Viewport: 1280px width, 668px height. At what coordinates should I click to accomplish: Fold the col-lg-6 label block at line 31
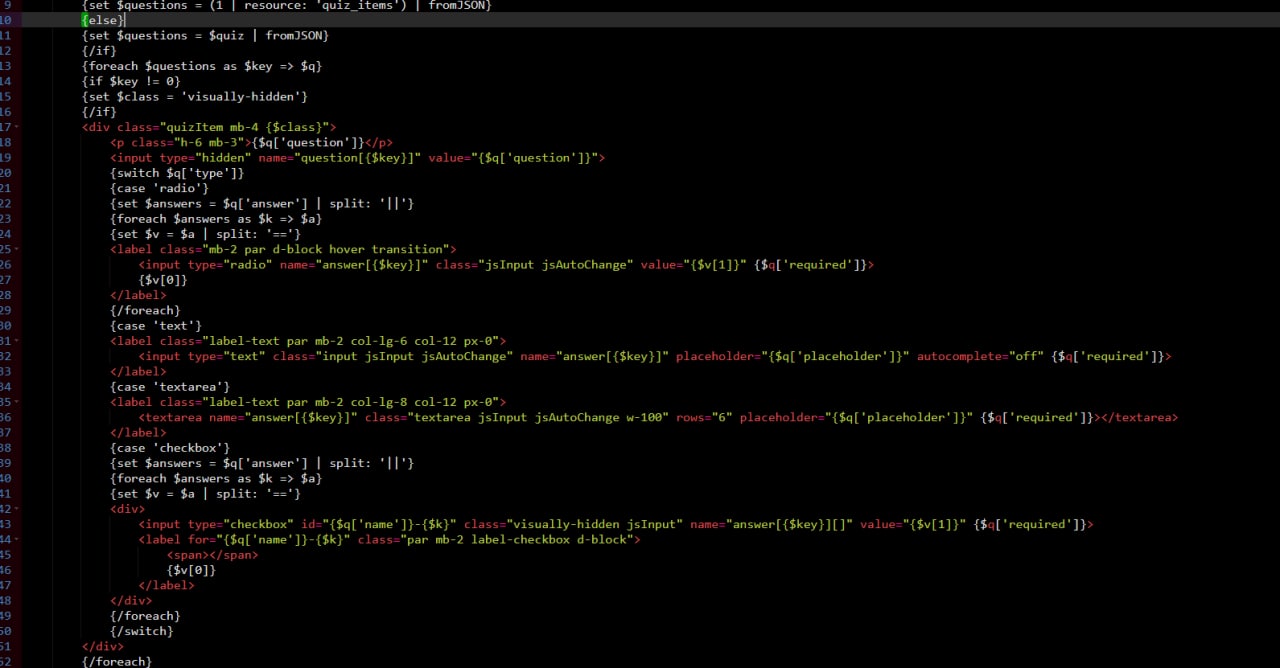click(x=17, y=341)
